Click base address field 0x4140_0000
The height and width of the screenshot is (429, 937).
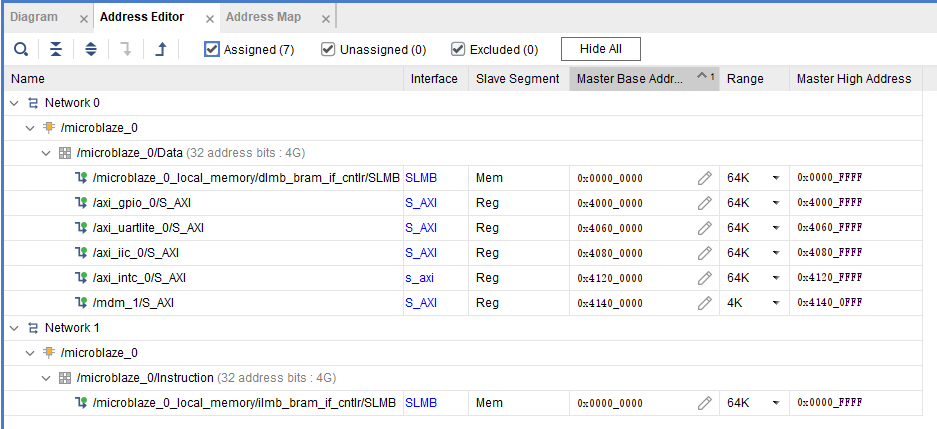point(610,304)
